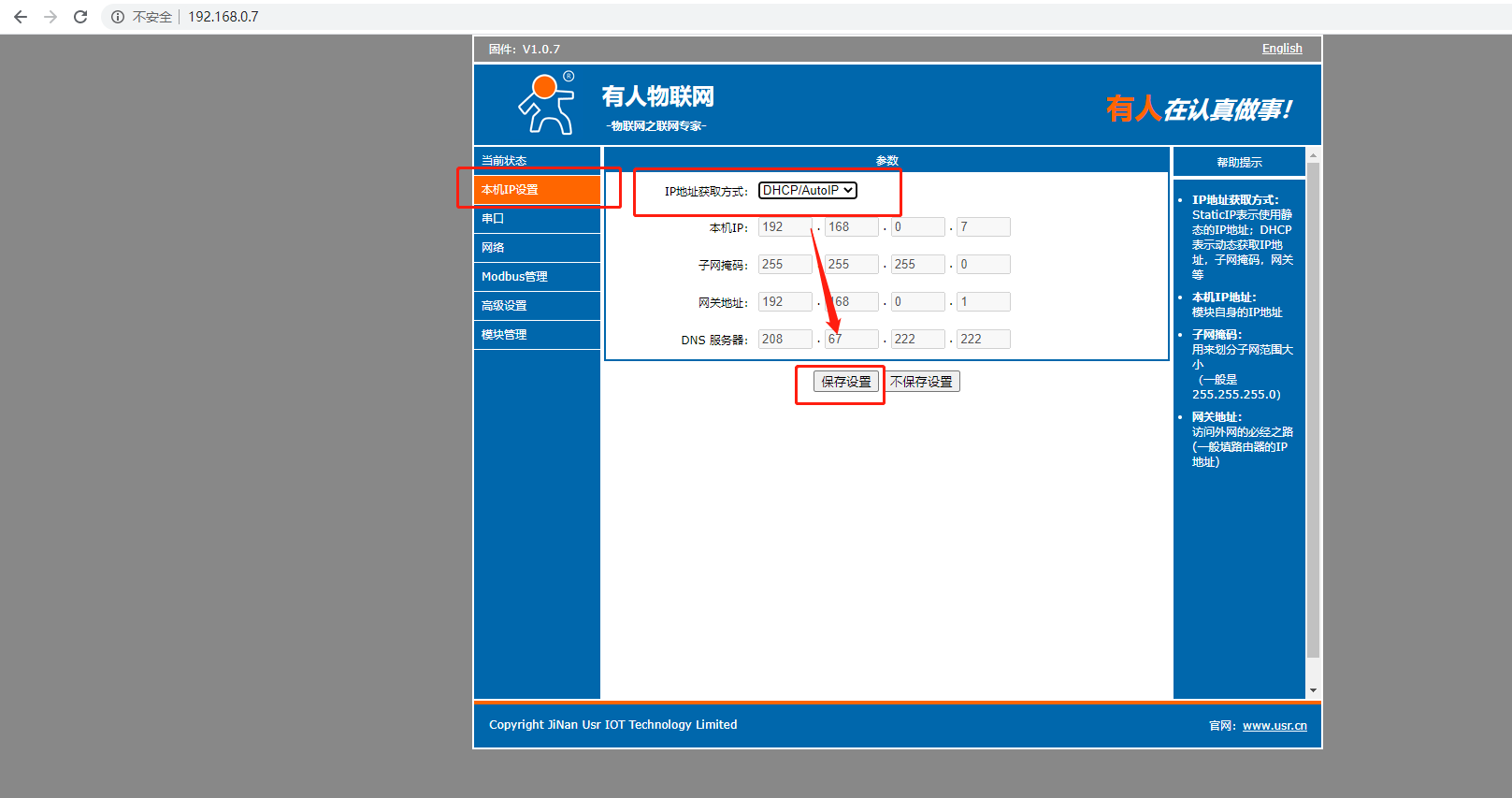Click the first DNS server octet field
Viewport: 1512px width, 798px height.
pos(785,340)
